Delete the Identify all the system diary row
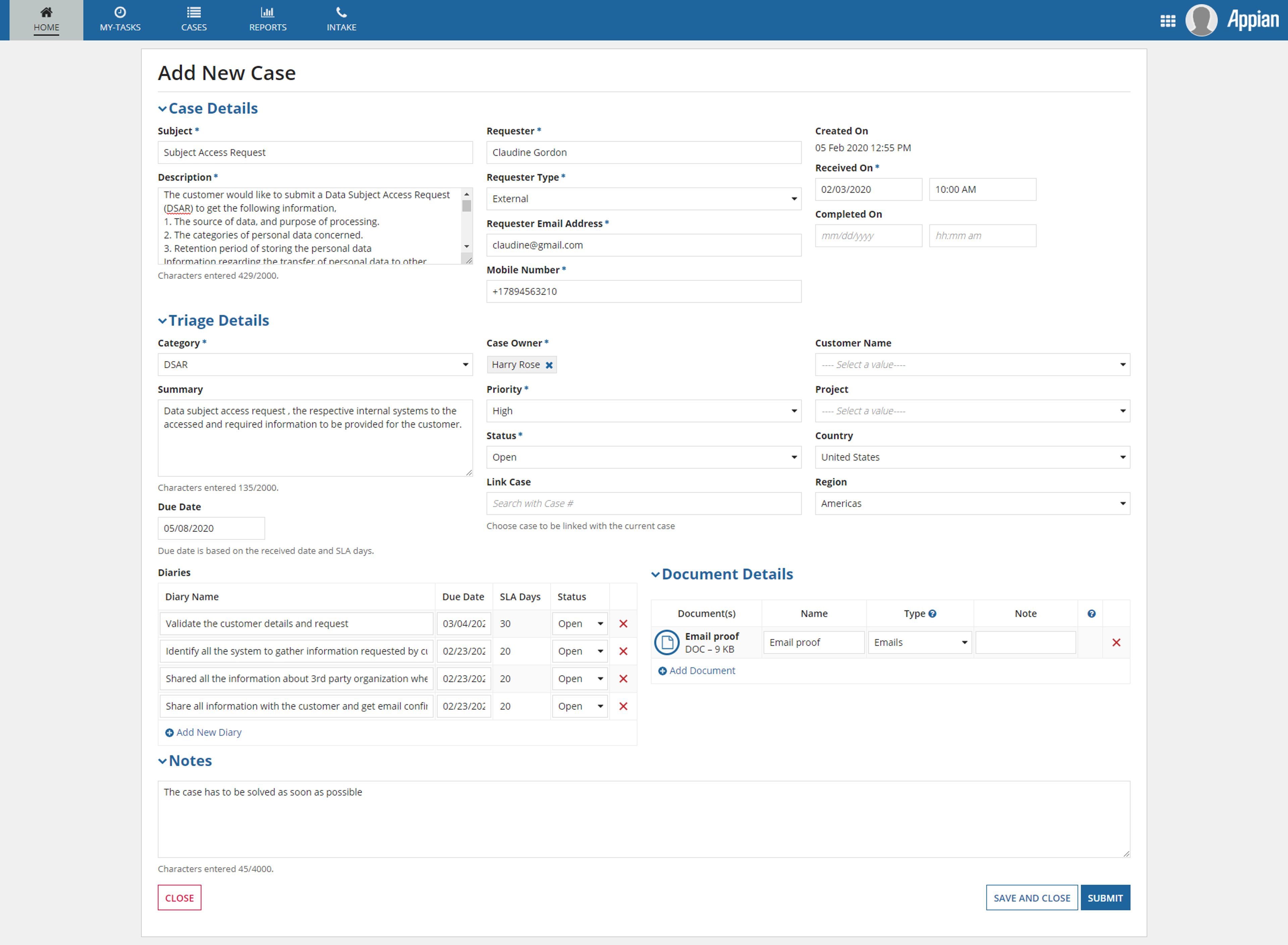 pos(623,651)
